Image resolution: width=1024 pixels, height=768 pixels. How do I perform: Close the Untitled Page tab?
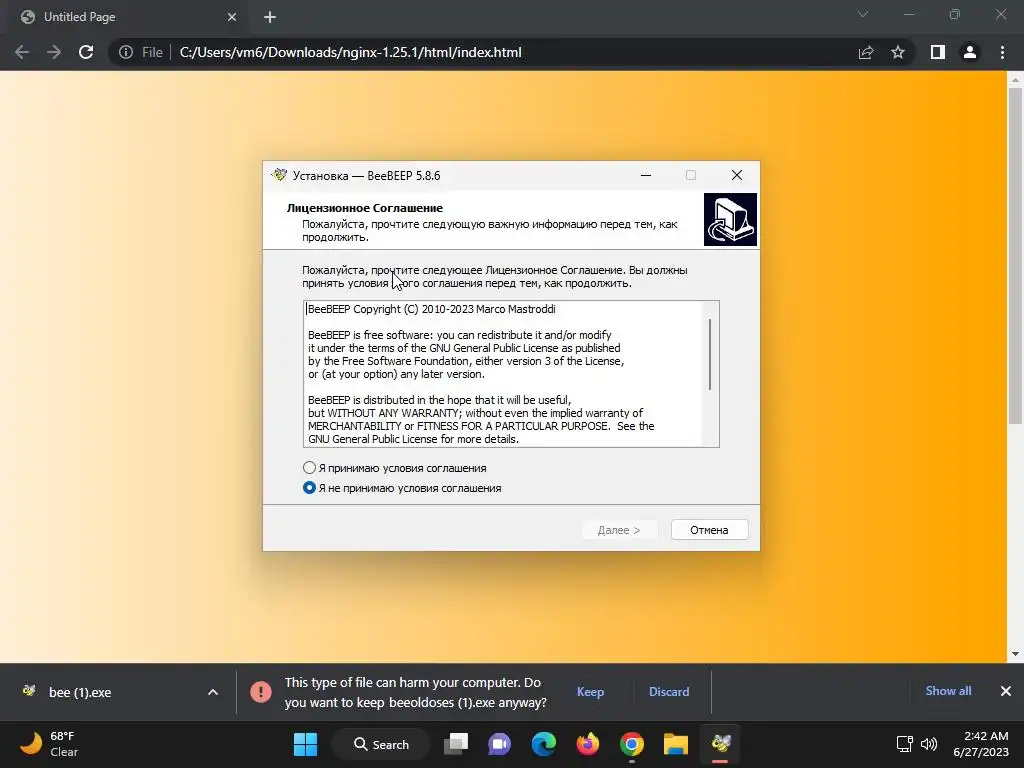pos(232,17)
